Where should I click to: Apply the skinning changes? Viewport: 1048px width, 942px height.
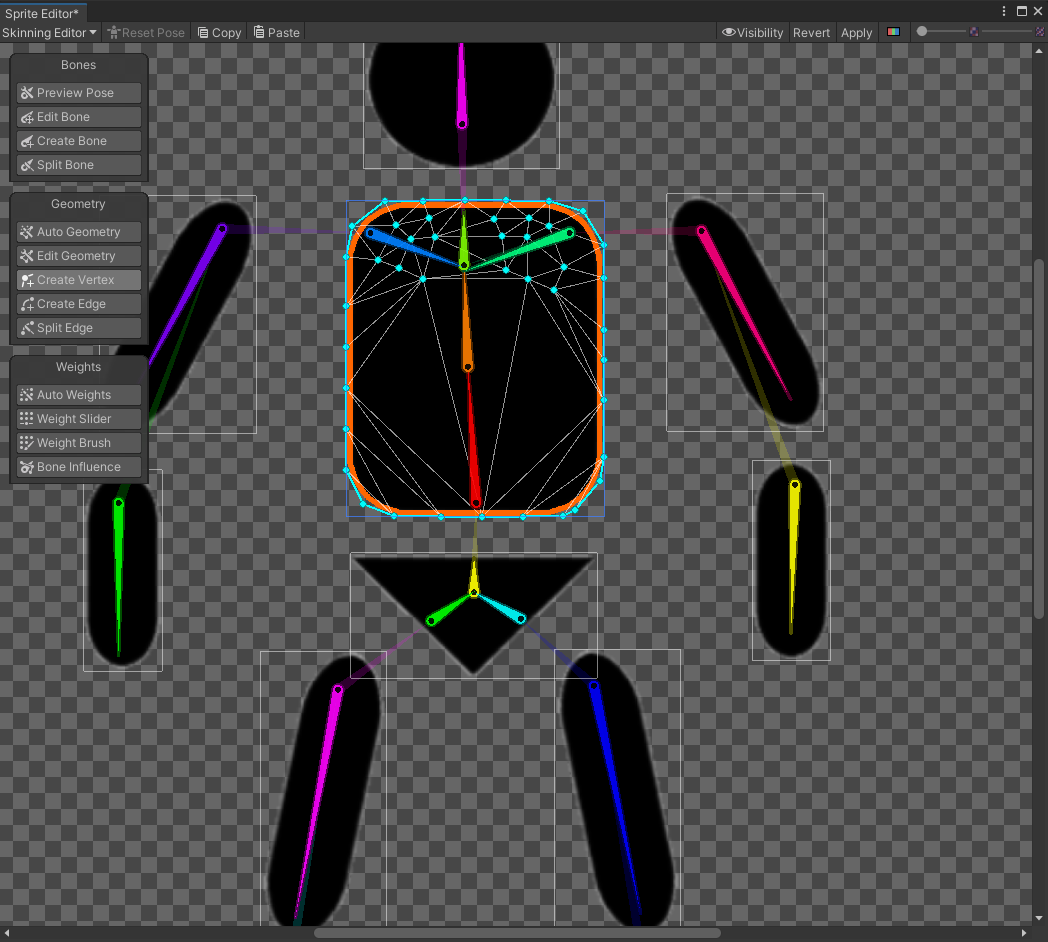pyautogui.click(x=856, y=32)
